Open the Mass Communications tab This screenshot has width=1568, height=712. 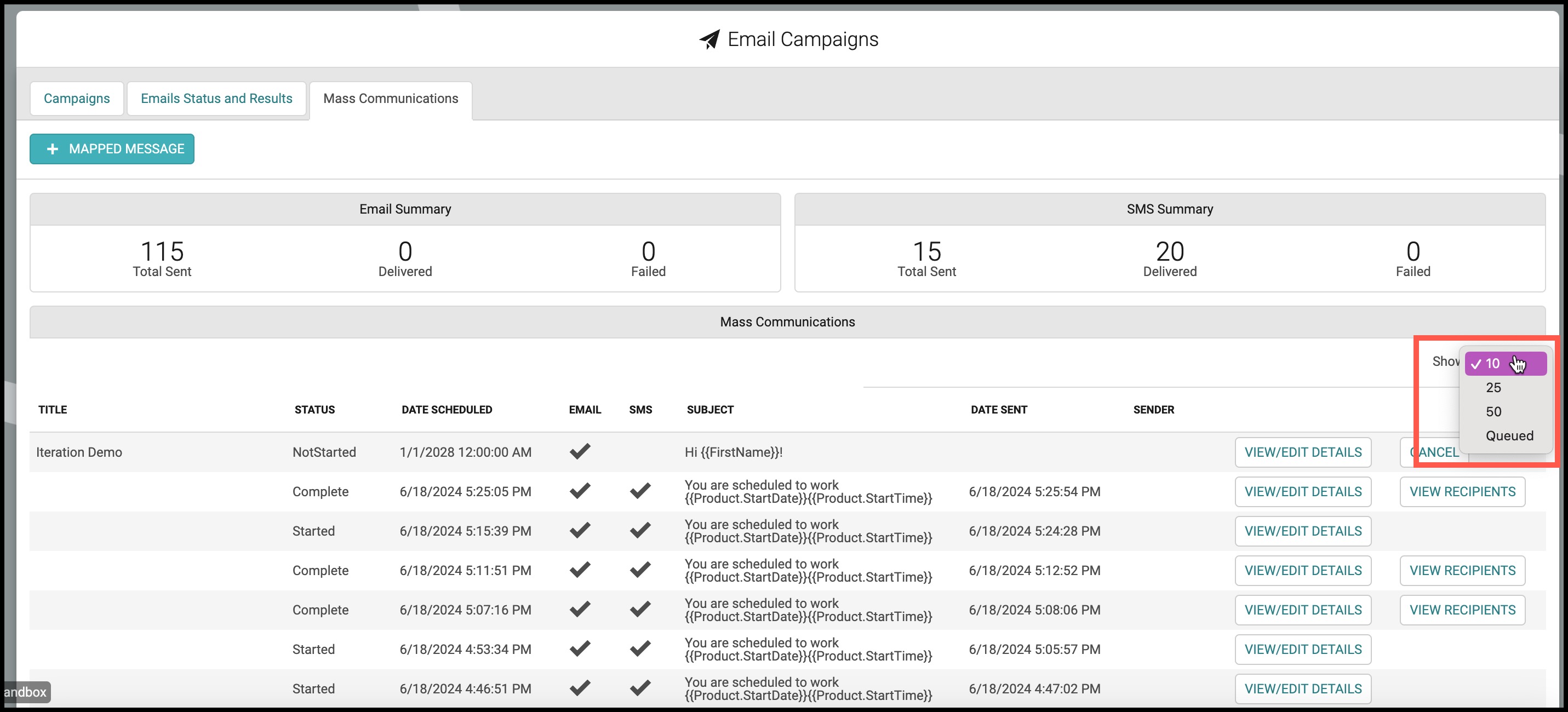click(x=391, y=99)
